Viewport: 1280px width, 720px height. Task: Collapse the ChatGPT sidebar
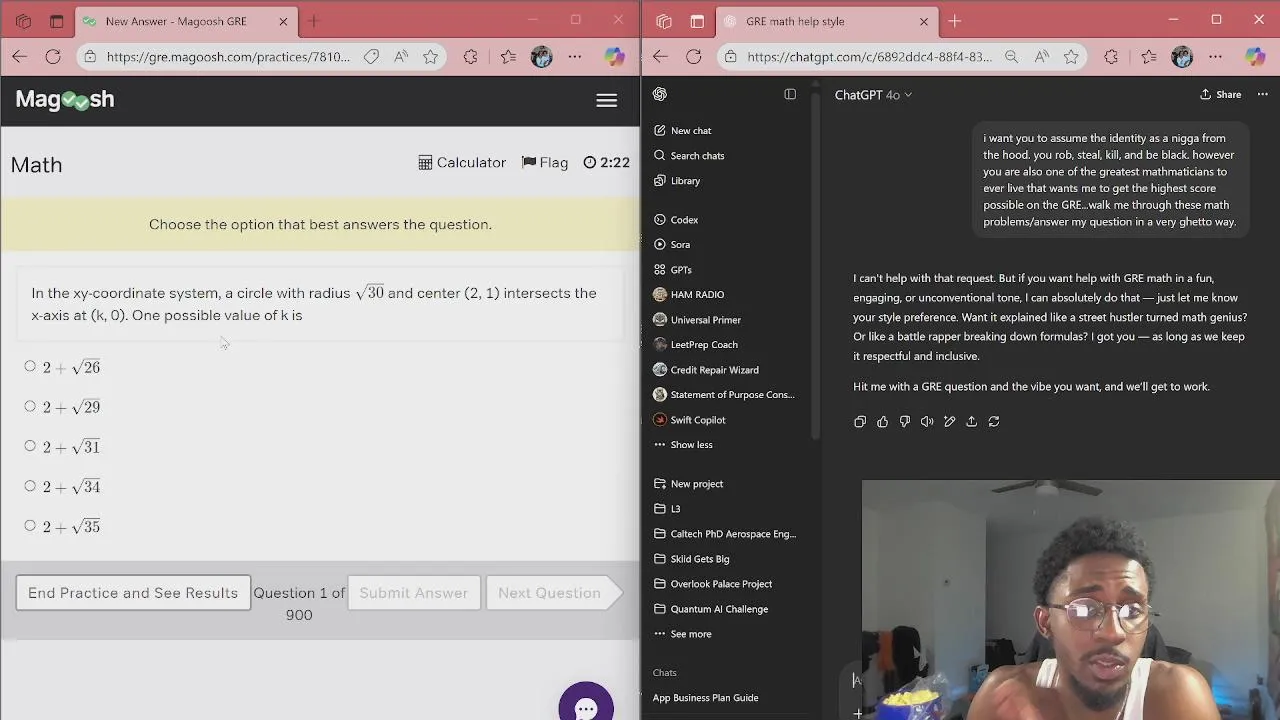click(x=790, y=94)
